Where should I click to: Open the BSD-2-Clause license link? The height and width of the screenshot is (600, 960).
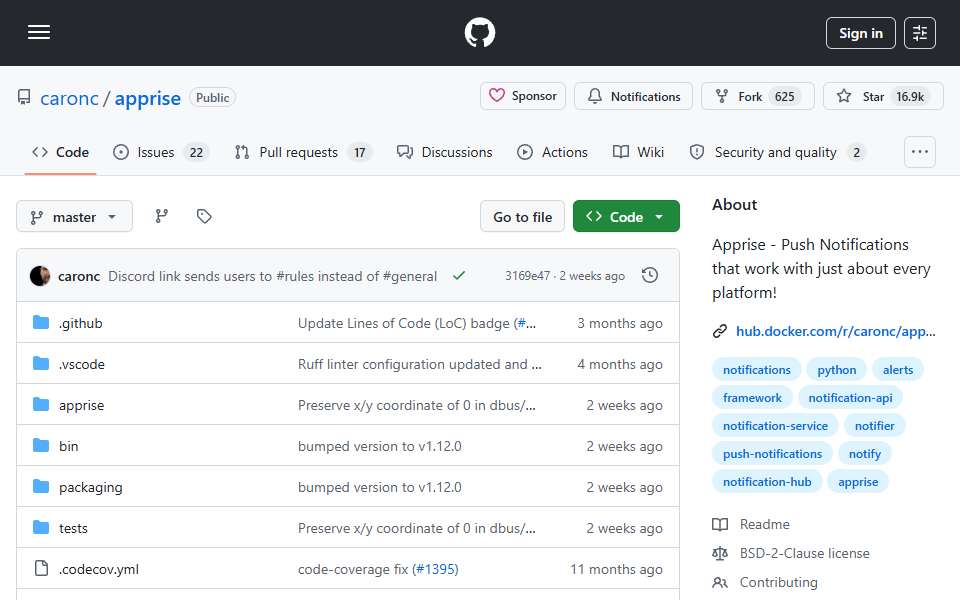point(804,553)
